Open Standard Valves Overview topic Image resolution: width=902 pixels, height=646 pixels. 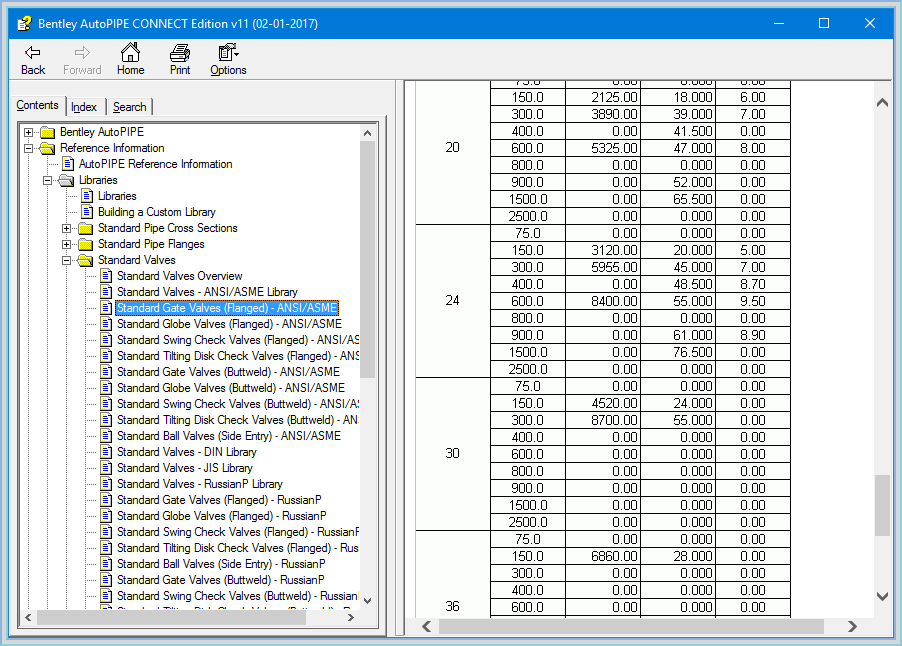coord(179,276)
